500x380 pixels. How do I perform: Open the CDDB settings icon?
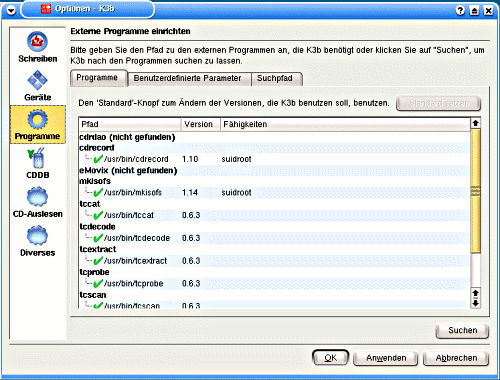[x=37, y=158]
